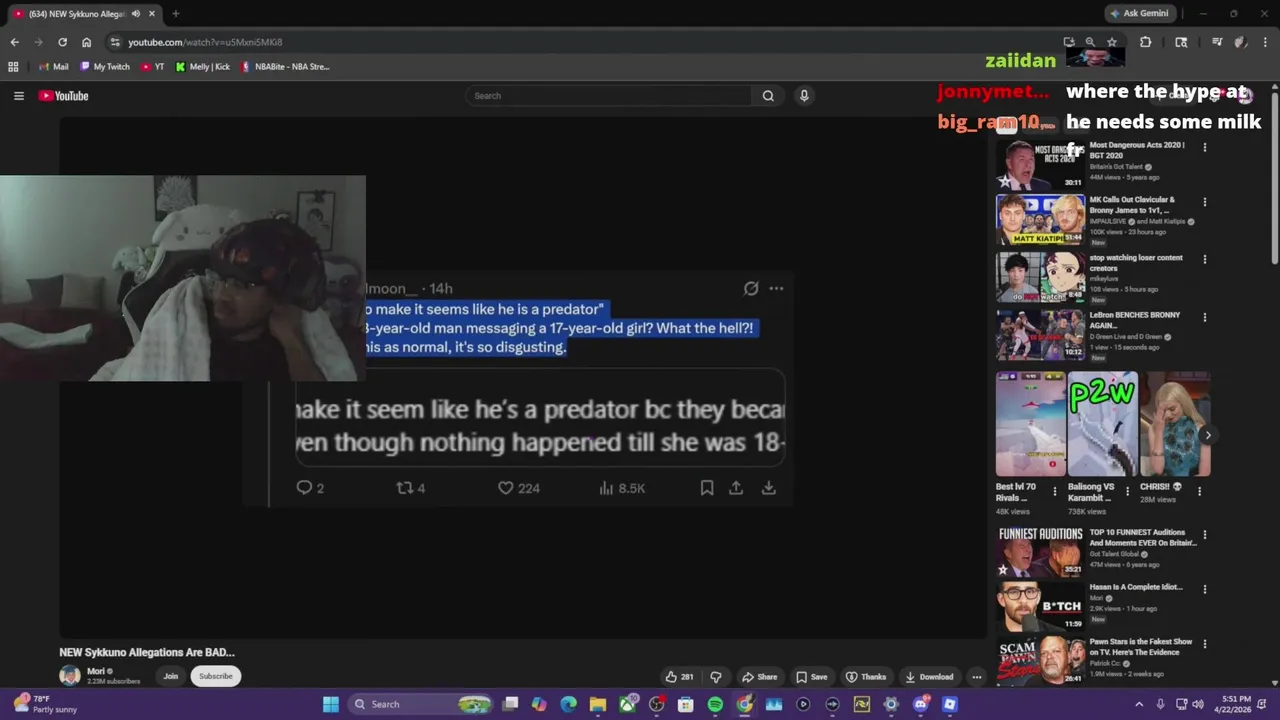Open the Extensions puzzle icon
The height and width of the screenshot is (720, 1280).
[1146, 42]
